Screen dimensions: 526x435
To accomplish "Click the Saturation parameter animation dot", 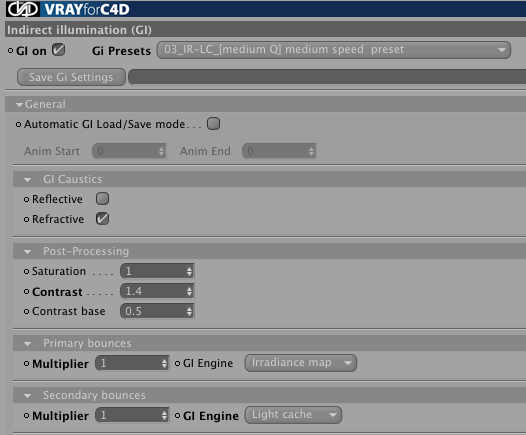I will pos(27,271).
